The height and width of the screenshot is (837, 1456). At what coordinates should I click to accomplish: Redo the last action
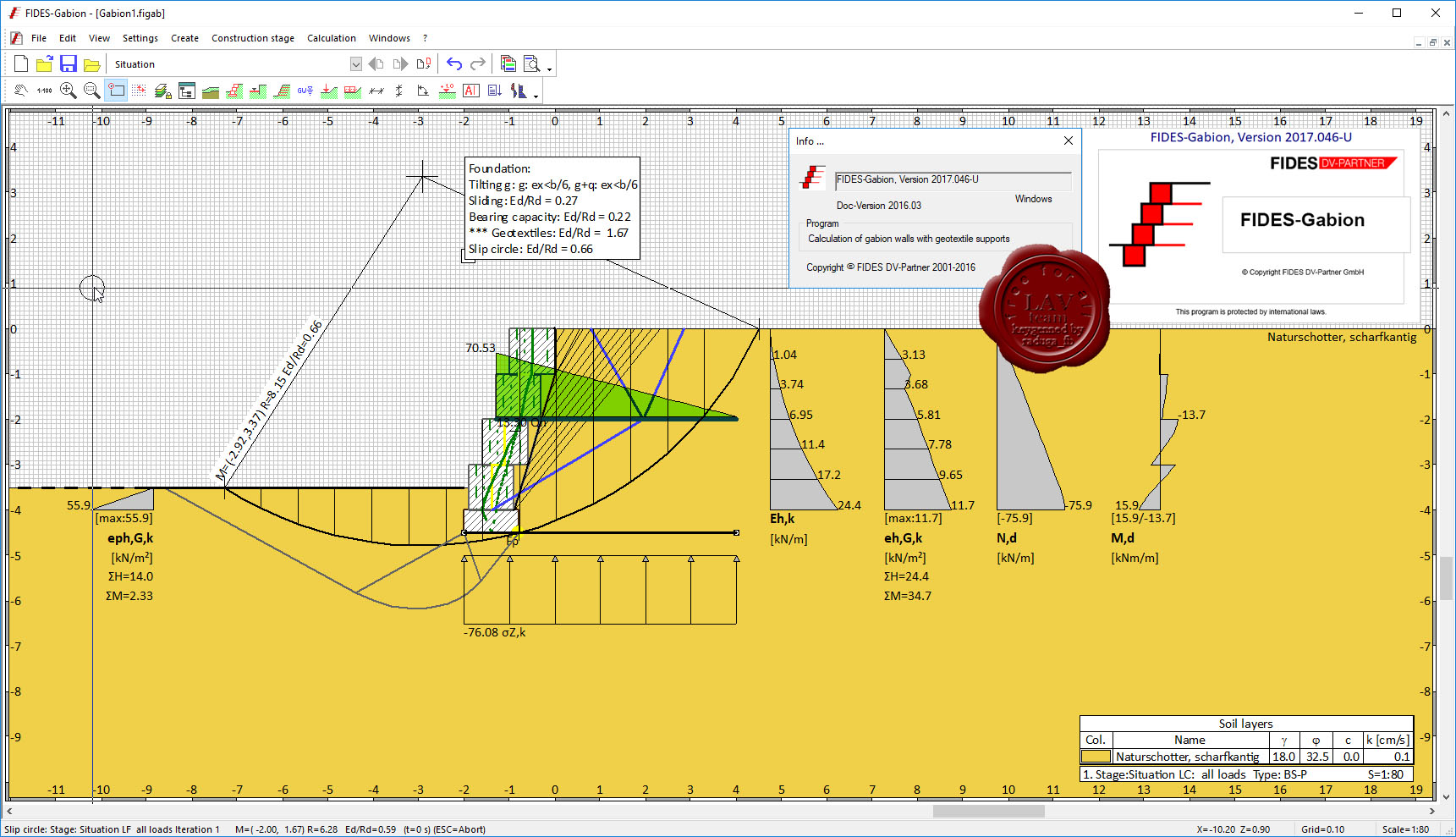pos(478,64)
